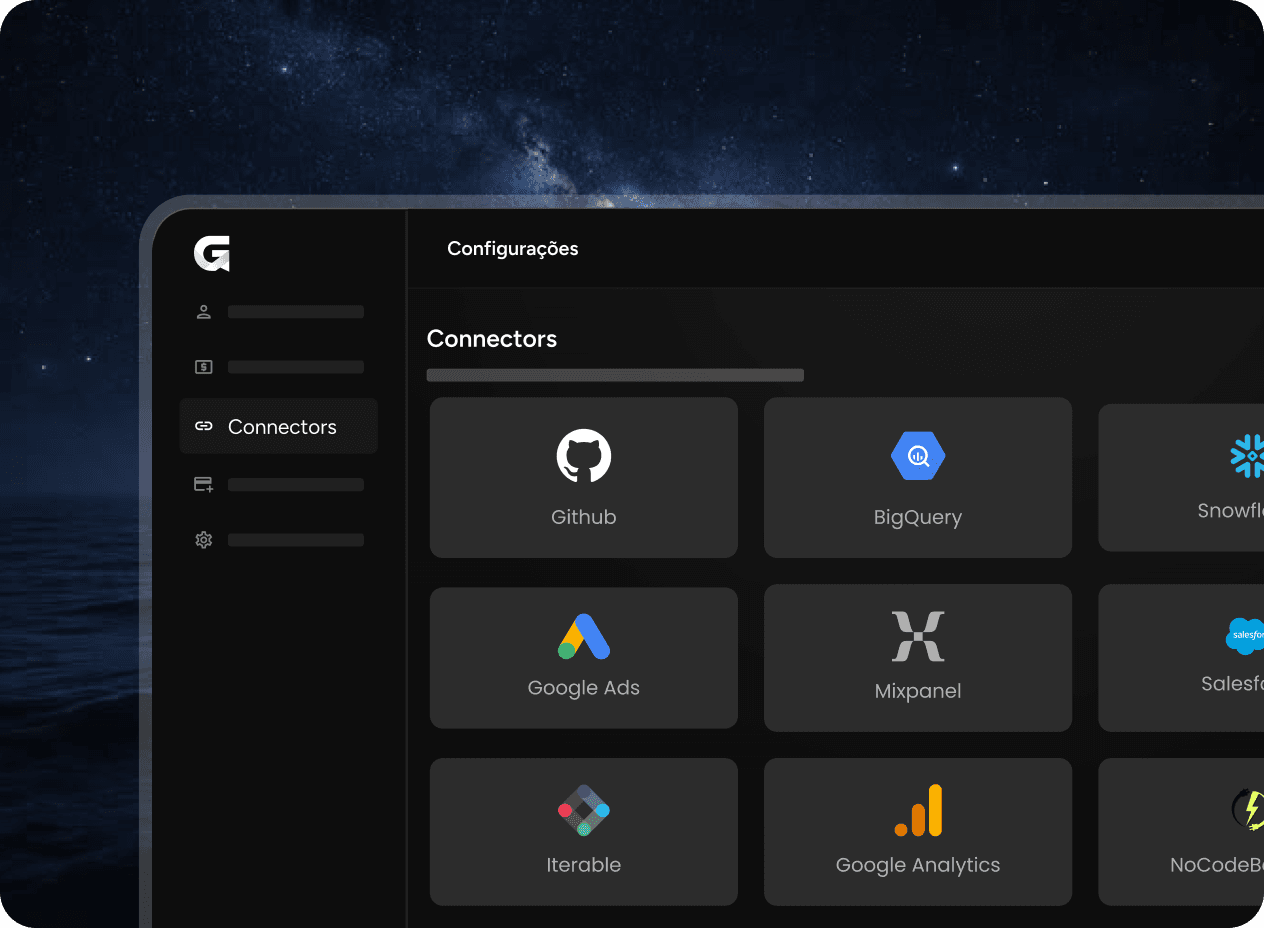
Task: Click the link icon beside Connectors
Action: click(x=204, y=426)
